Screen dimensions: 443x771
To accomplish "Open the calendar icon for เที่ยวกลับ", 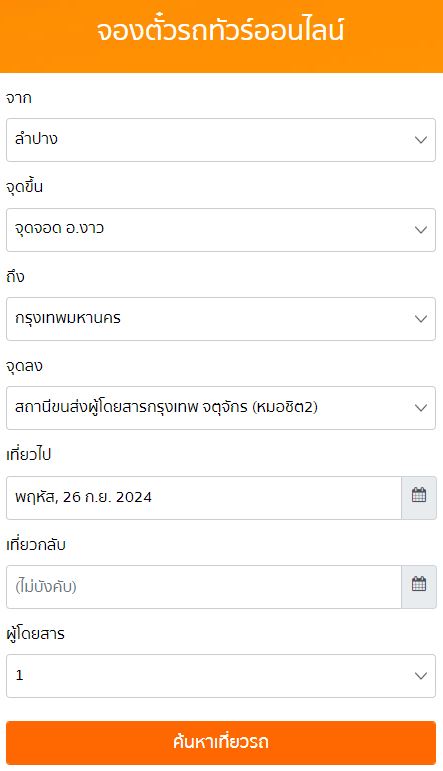I will pos(418,586).
